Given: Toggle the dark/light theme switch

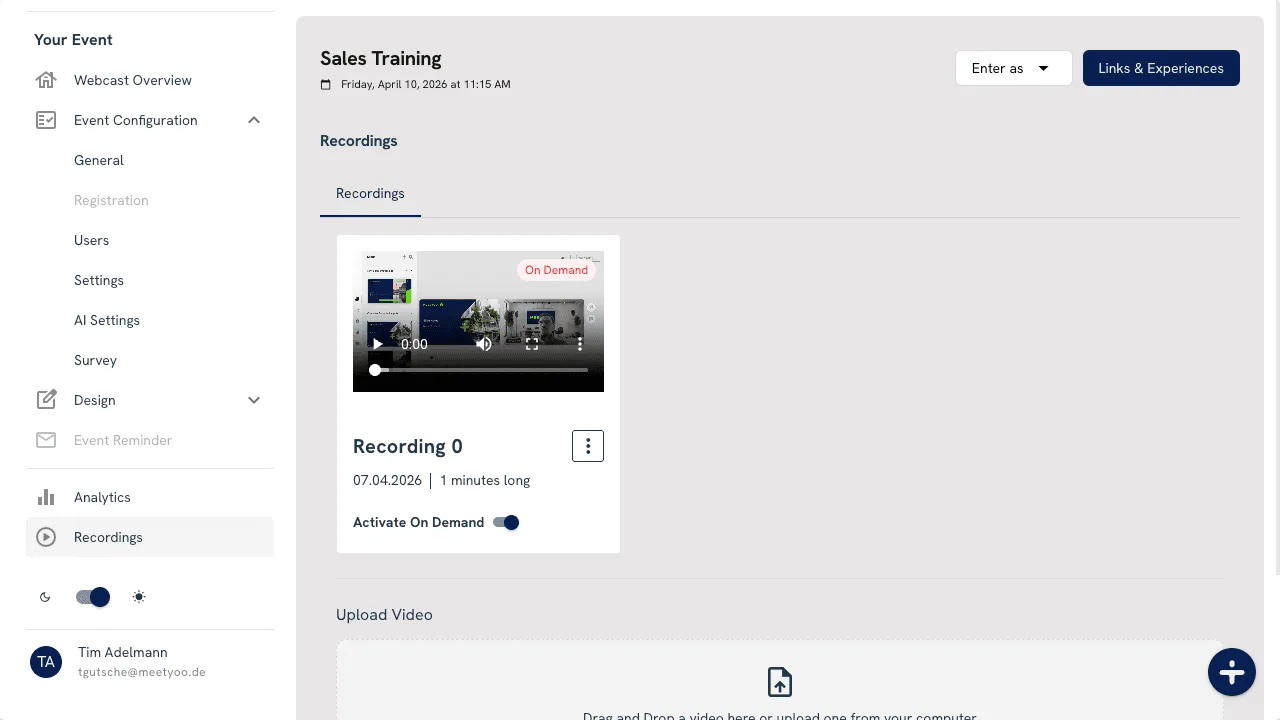Looking at the screenshot, I should coord(93,597).
